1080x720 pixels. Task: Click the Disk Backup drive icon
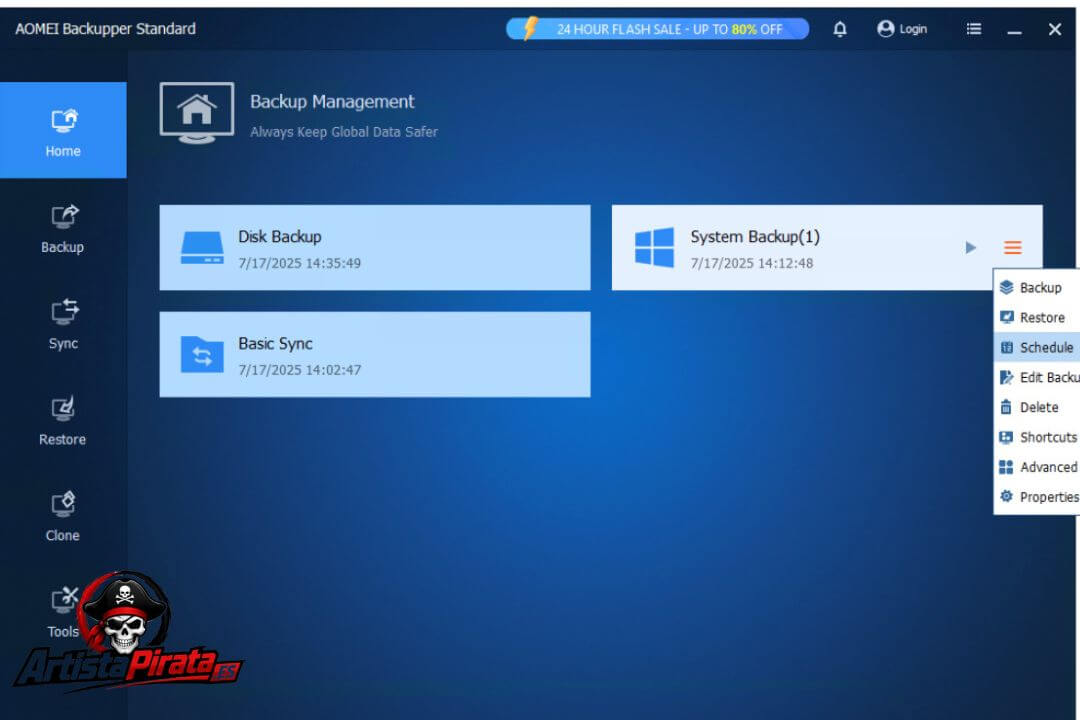[x=202, y=247]
